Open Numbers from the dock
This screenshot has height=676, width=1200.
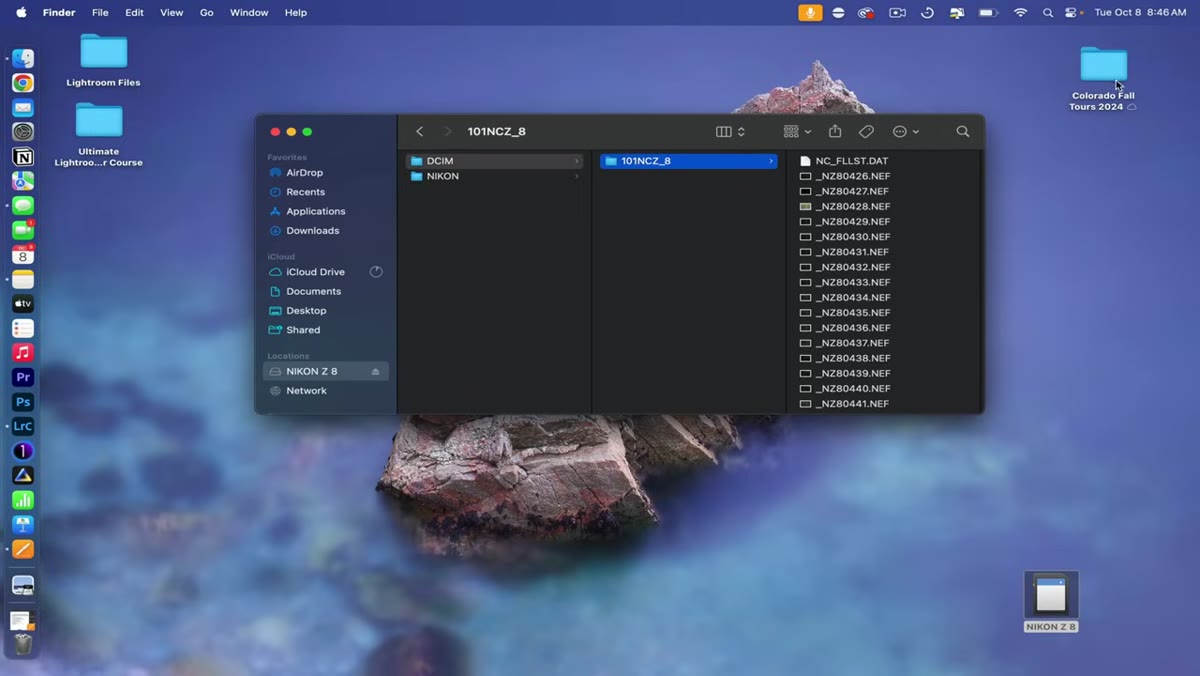[x=23, y=500]
